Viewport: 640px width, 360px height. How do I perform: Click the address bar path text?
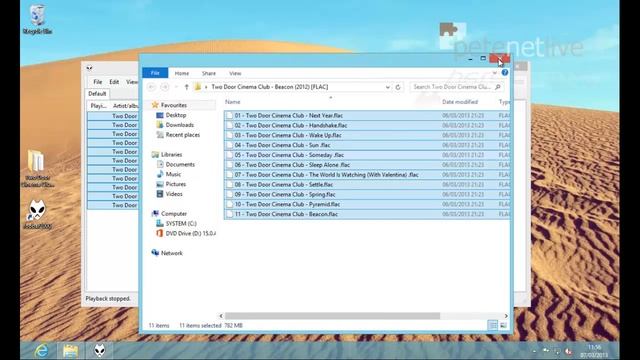tap(270, 87)
